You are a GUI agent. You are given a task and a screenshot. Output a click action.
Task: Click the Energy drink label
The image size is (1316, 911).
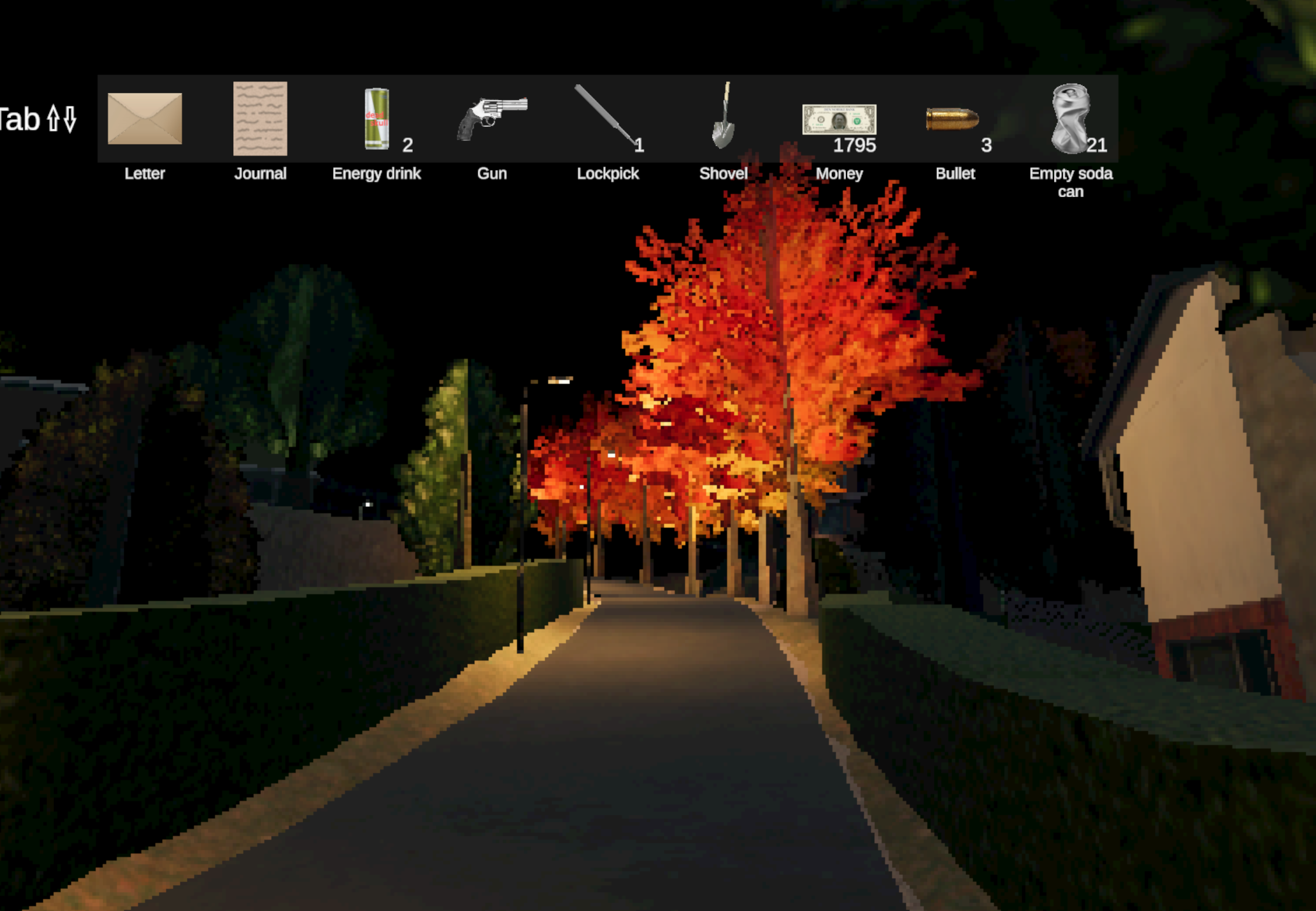pyautogui.click(x=377, y=174)
